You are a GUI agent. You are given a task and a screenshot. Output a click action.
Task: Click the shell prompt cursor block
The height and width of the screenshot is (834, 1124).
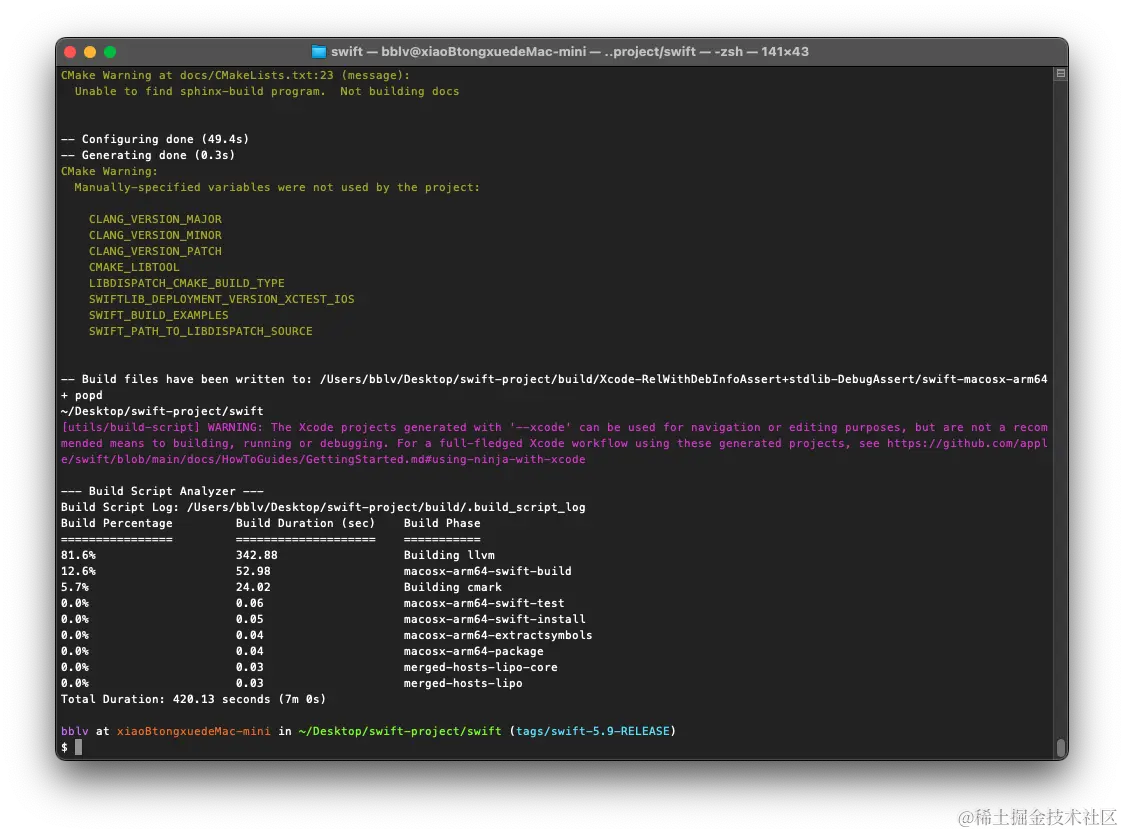point(79,747)
